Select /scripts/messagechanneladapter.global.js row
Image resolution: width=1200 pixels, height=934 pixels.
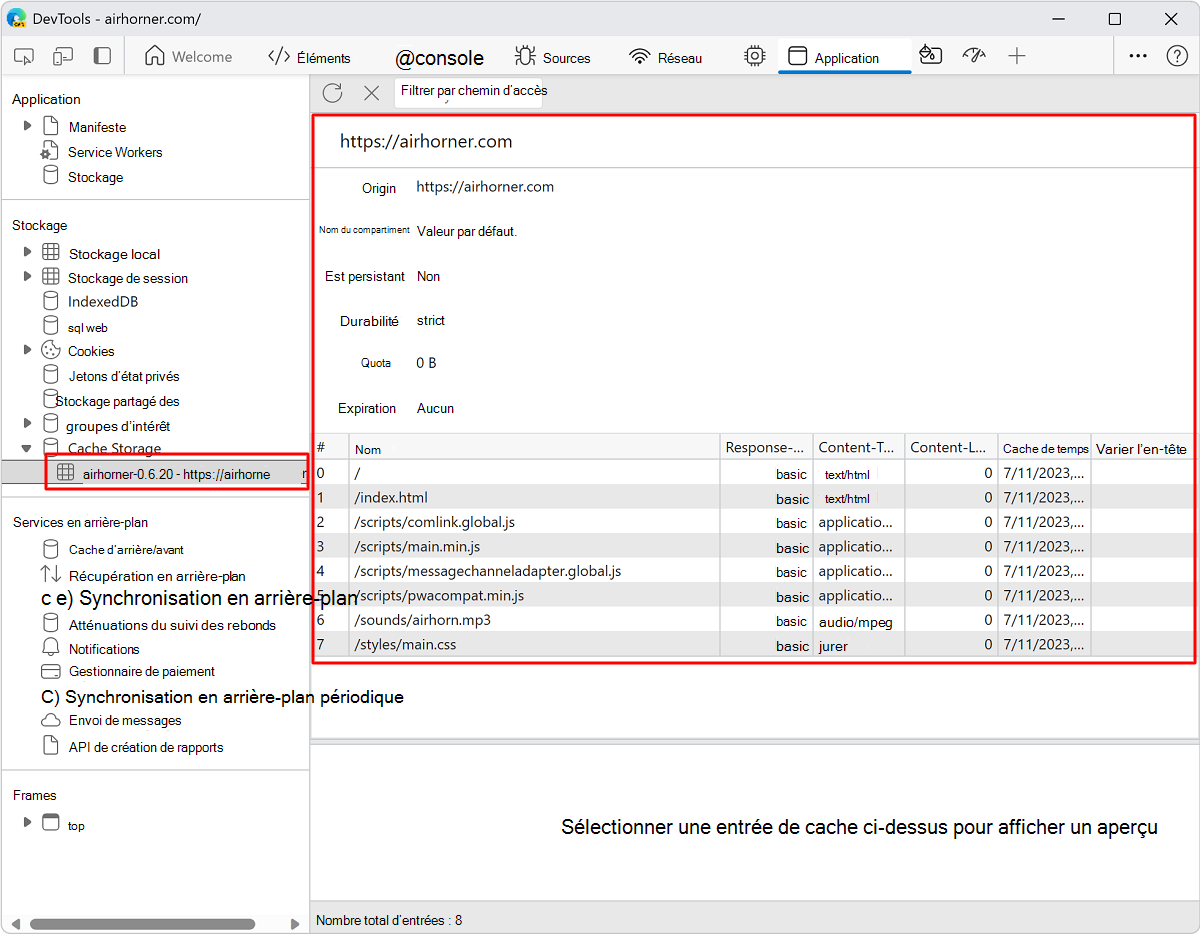(x=752, y=571)
